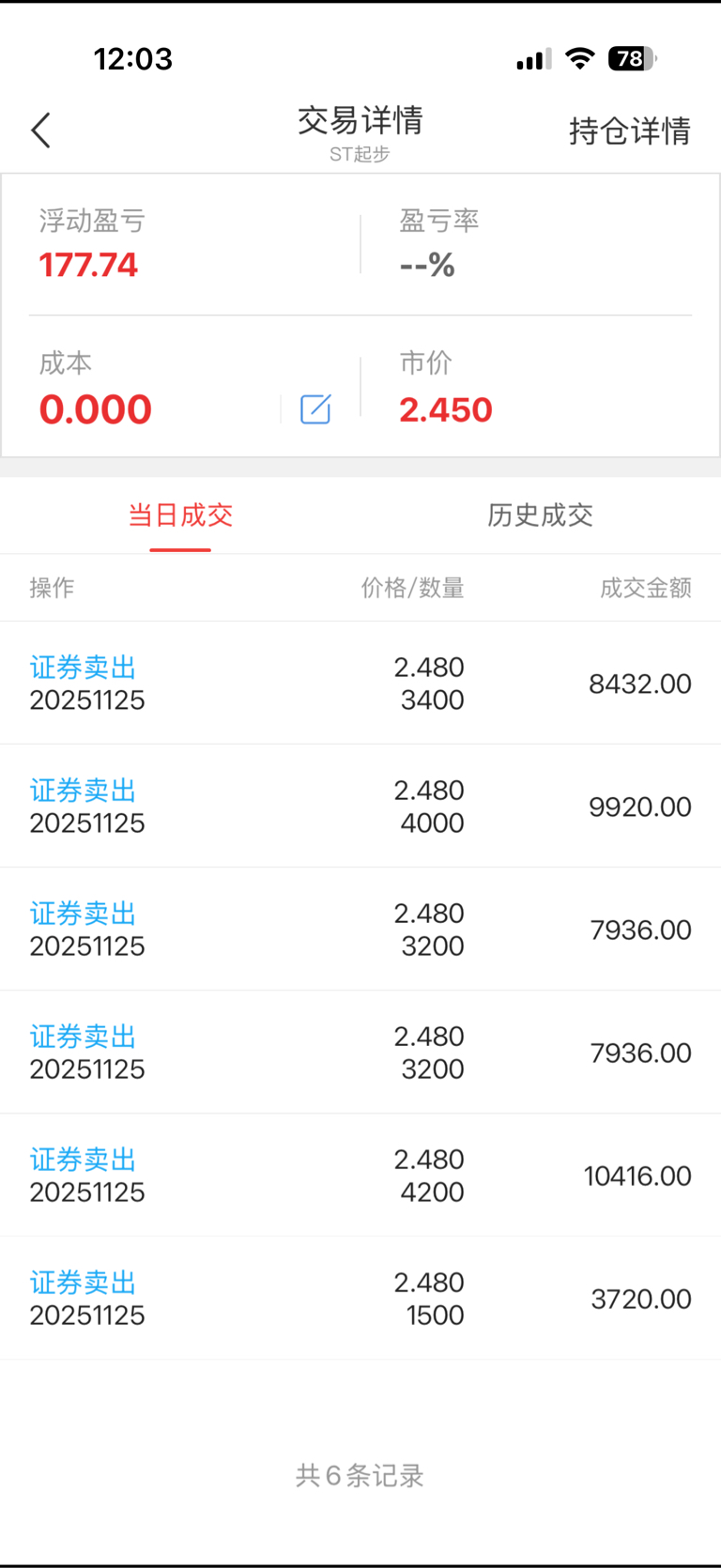This screenshot has height=1568, width=721.
Task: Select the sell record of 4200 shares
Action: 360,1176
